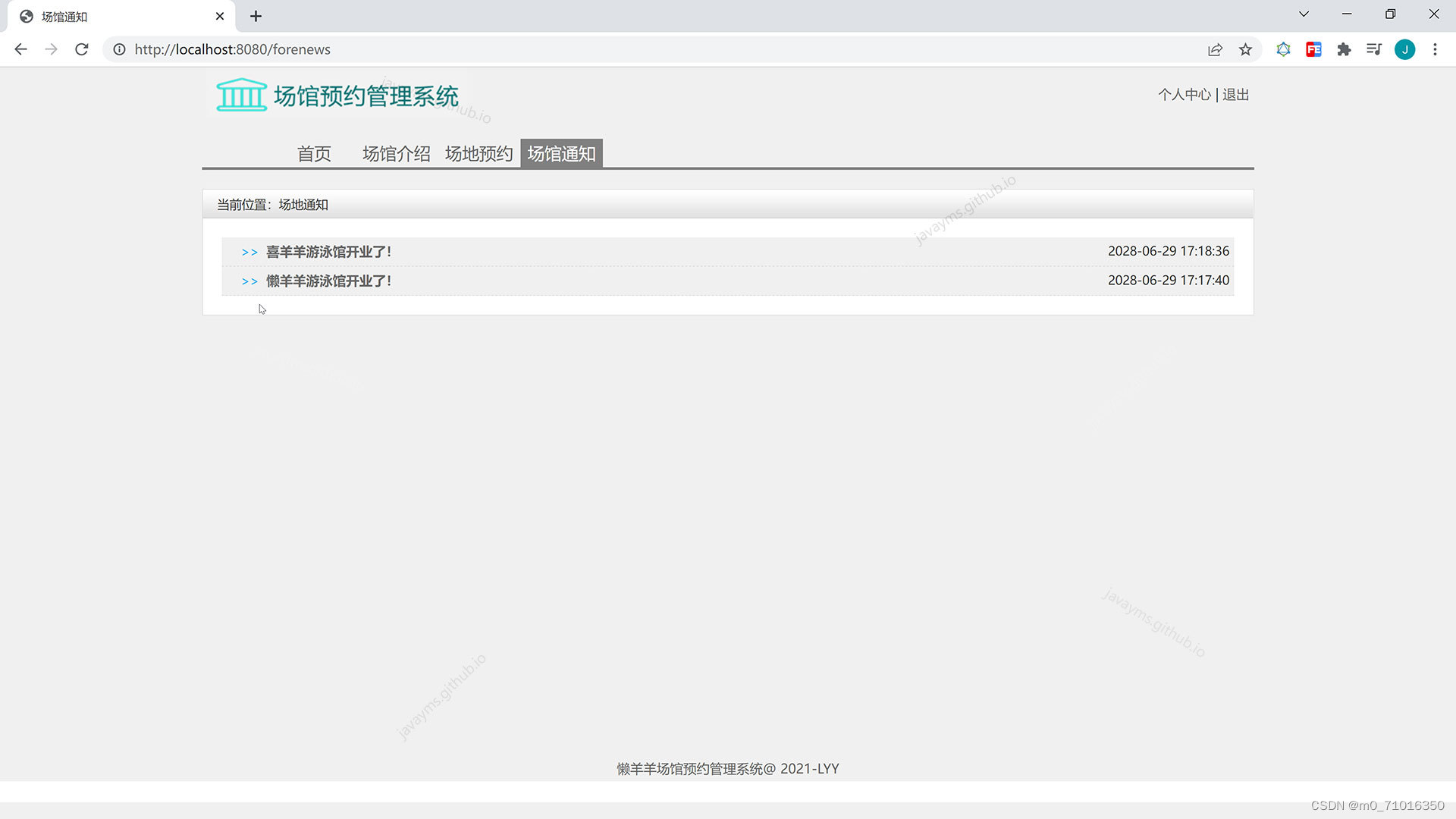The height and width of the screenshot is (819, 1456).
Task: Click footer text 懒羊羊场馆预约管理系统@ 2021-LYY
Action: coord(728,769)
